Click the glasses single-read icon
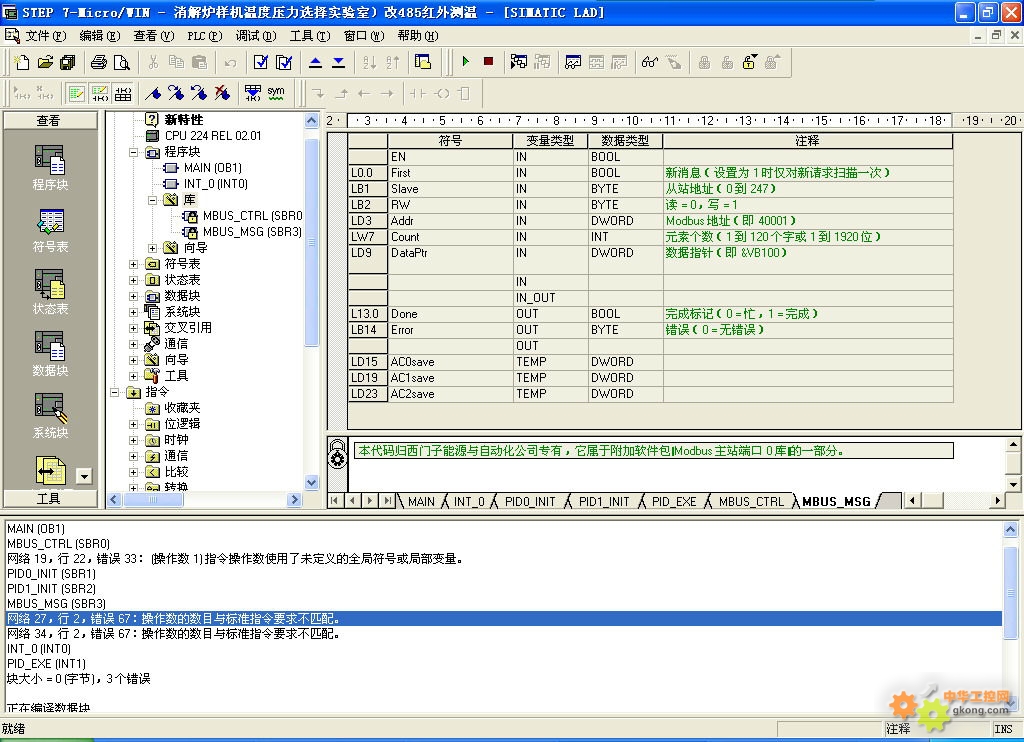 click(649, 62)
